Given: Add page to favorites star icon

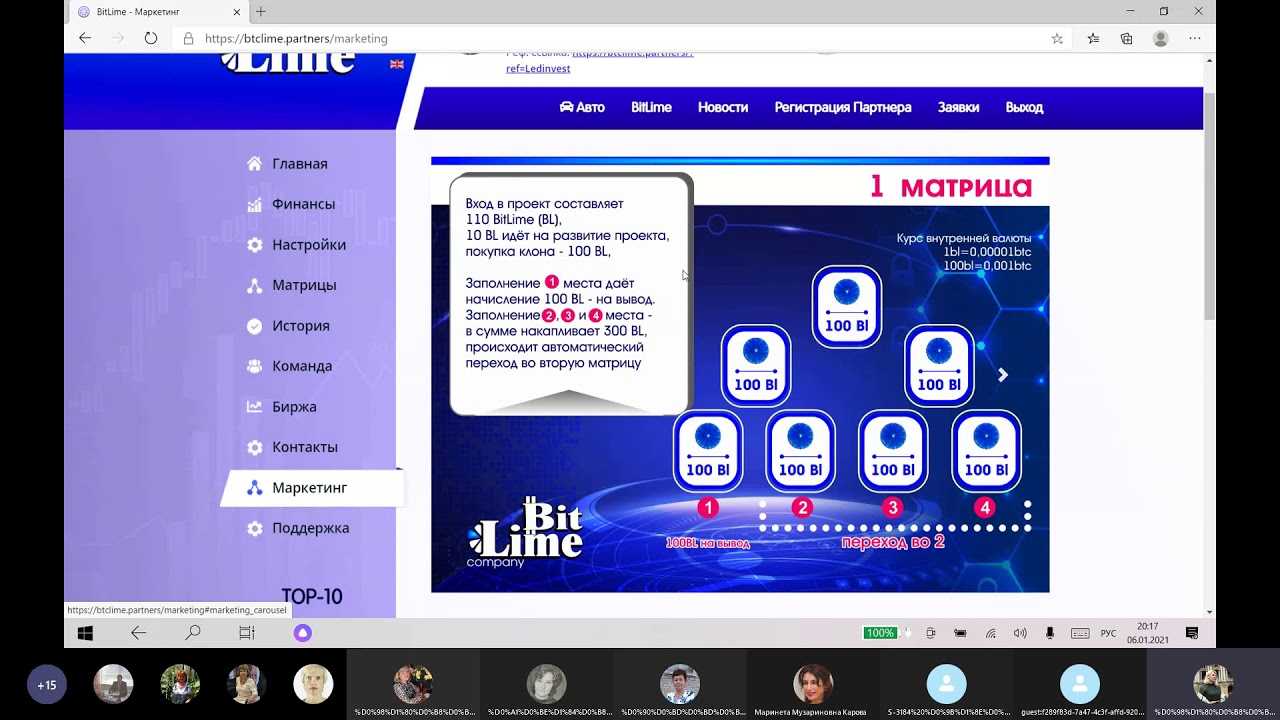Looking at the screenshot, I should pyautogui.click(x=1057, y=38).
